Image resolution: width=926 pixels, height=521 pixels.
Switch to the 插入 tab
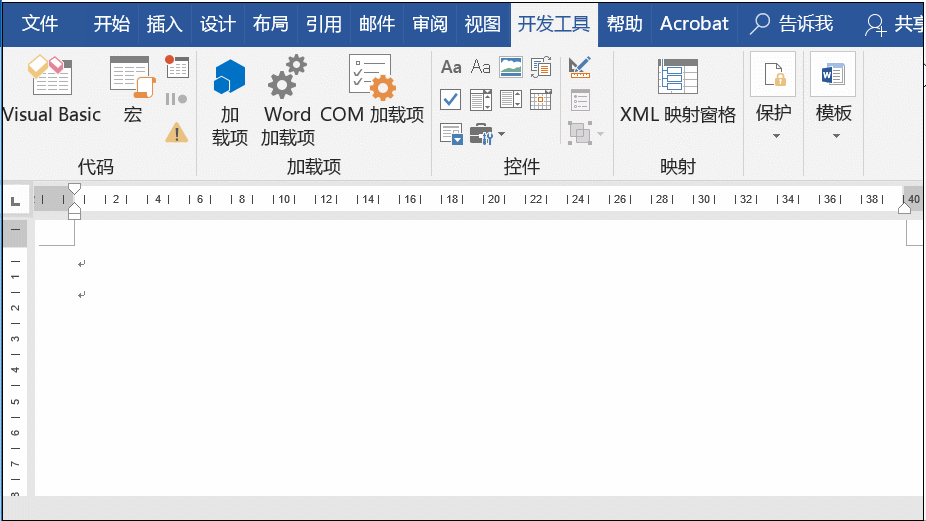(164, 24)
